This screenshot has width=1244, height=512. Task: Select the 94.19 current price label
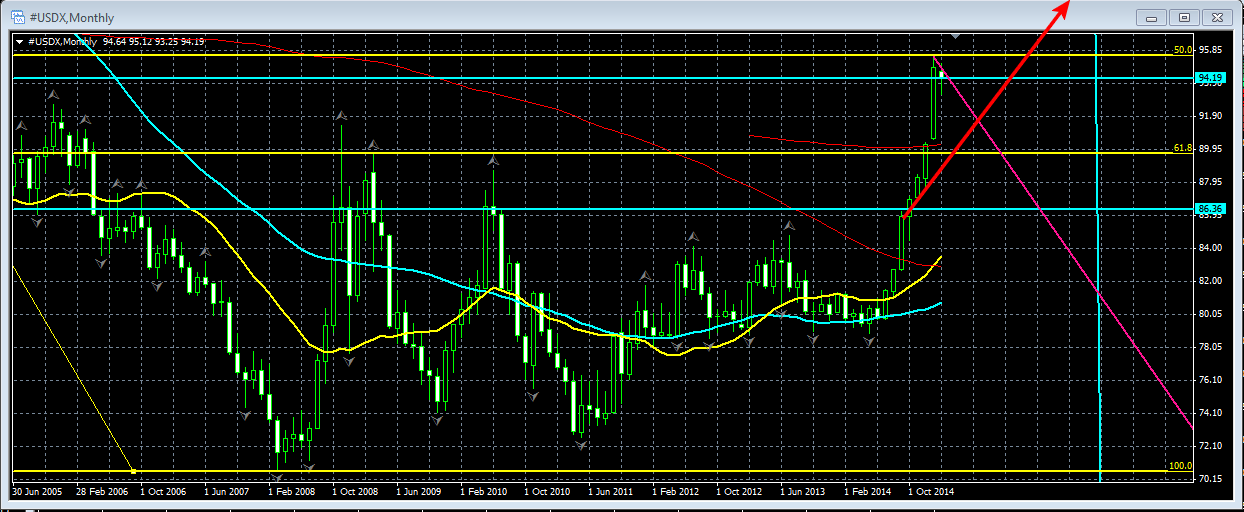pyautogui.click(x=1209, y=77)
